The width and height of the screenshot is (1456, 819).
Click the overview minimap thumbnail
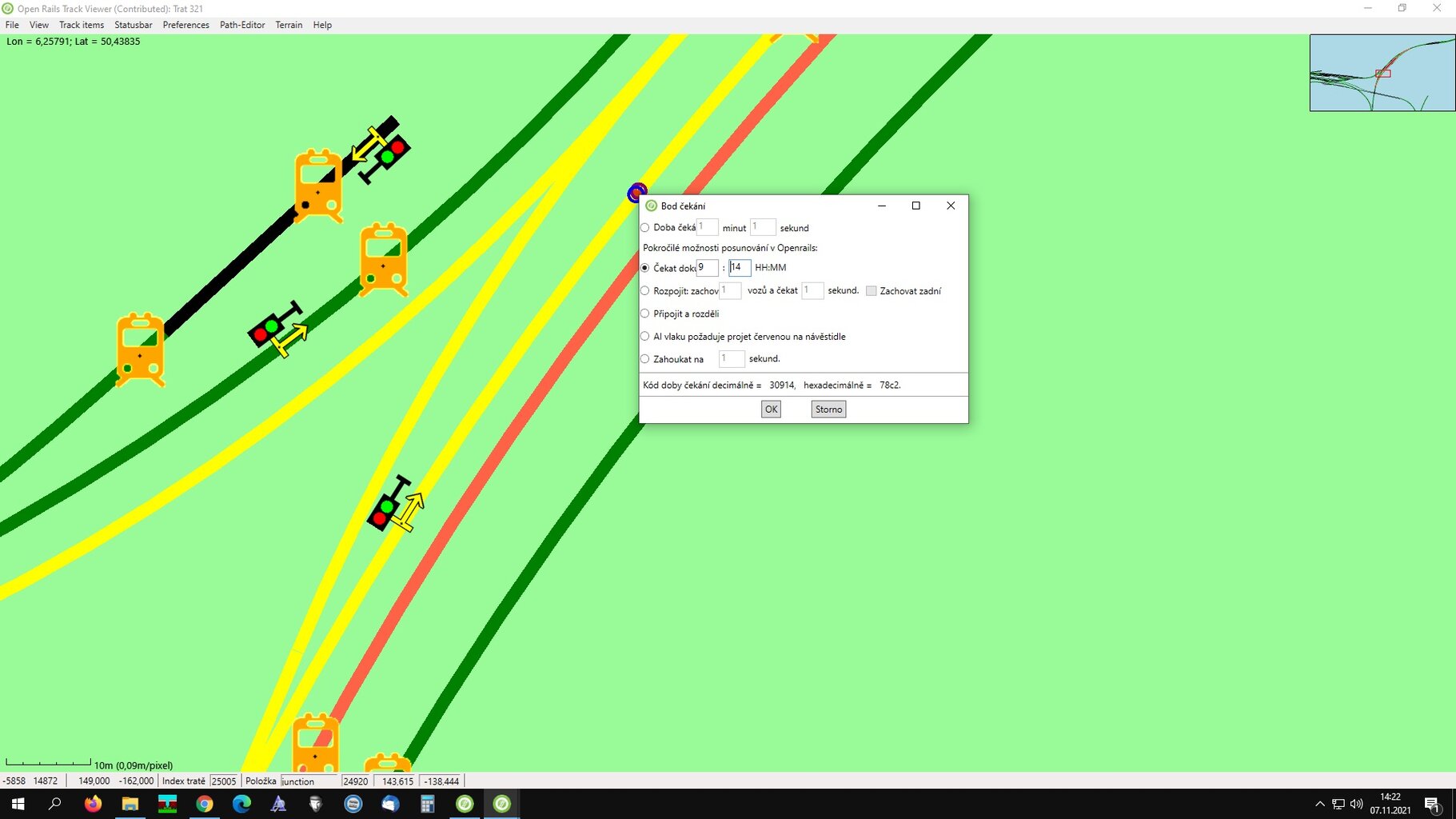point(1382,73)
